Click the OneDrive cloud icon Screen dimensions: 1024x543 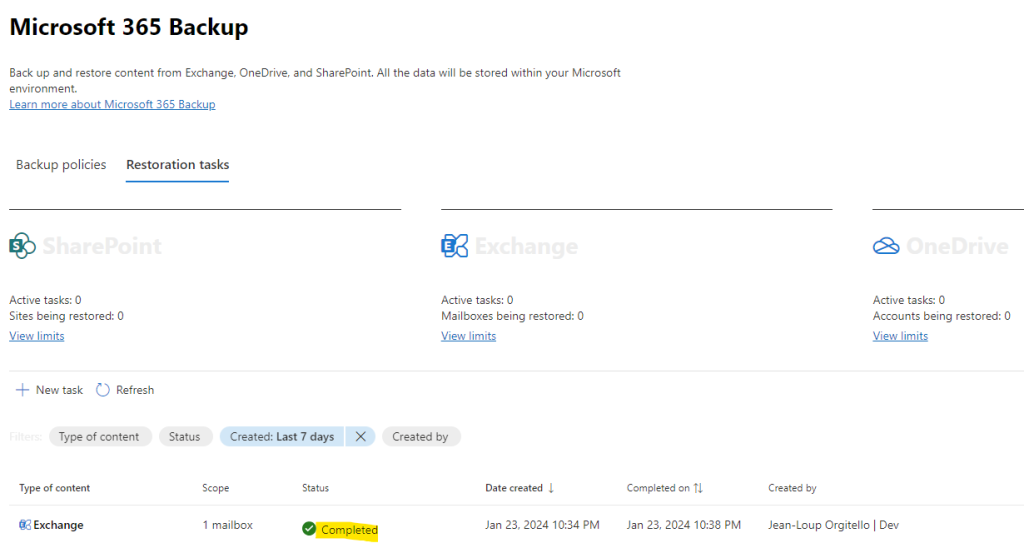coord(886,246)
